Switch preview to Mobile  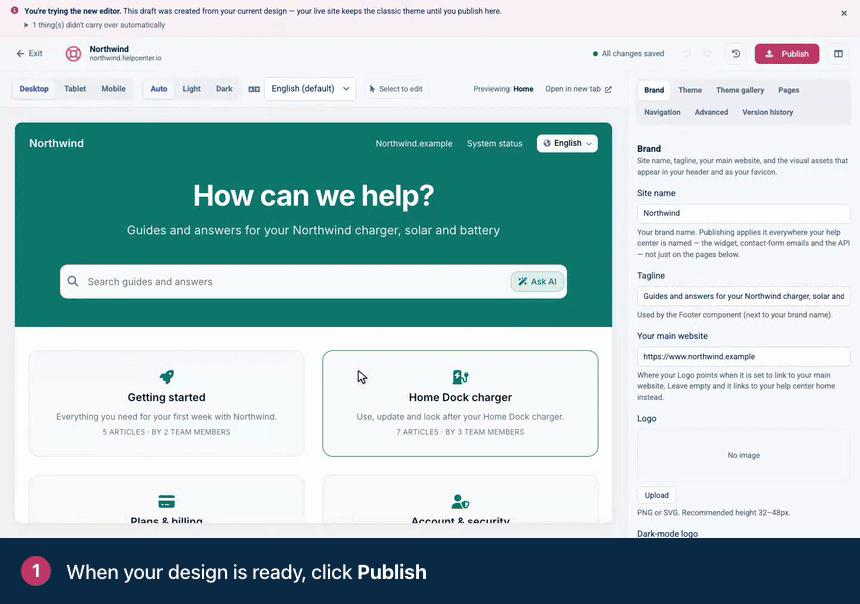click(114, 89)
